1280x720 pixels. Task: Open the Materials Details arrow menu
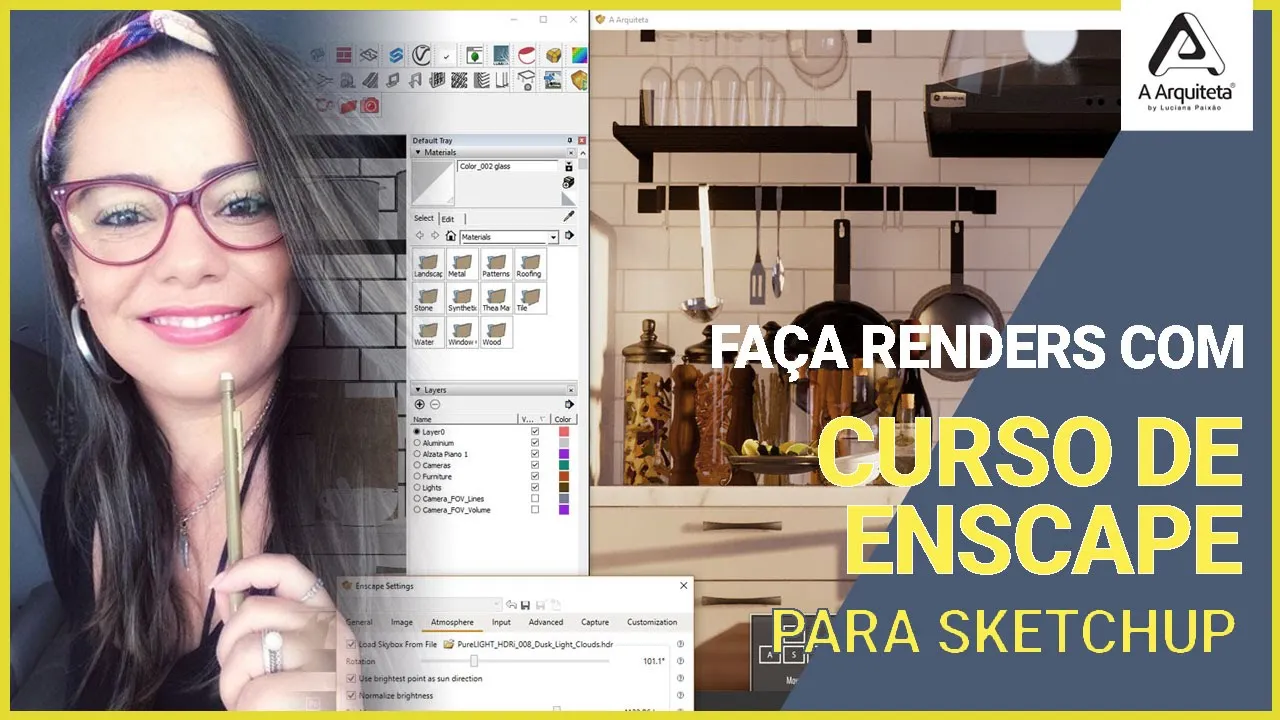(569, 236)
